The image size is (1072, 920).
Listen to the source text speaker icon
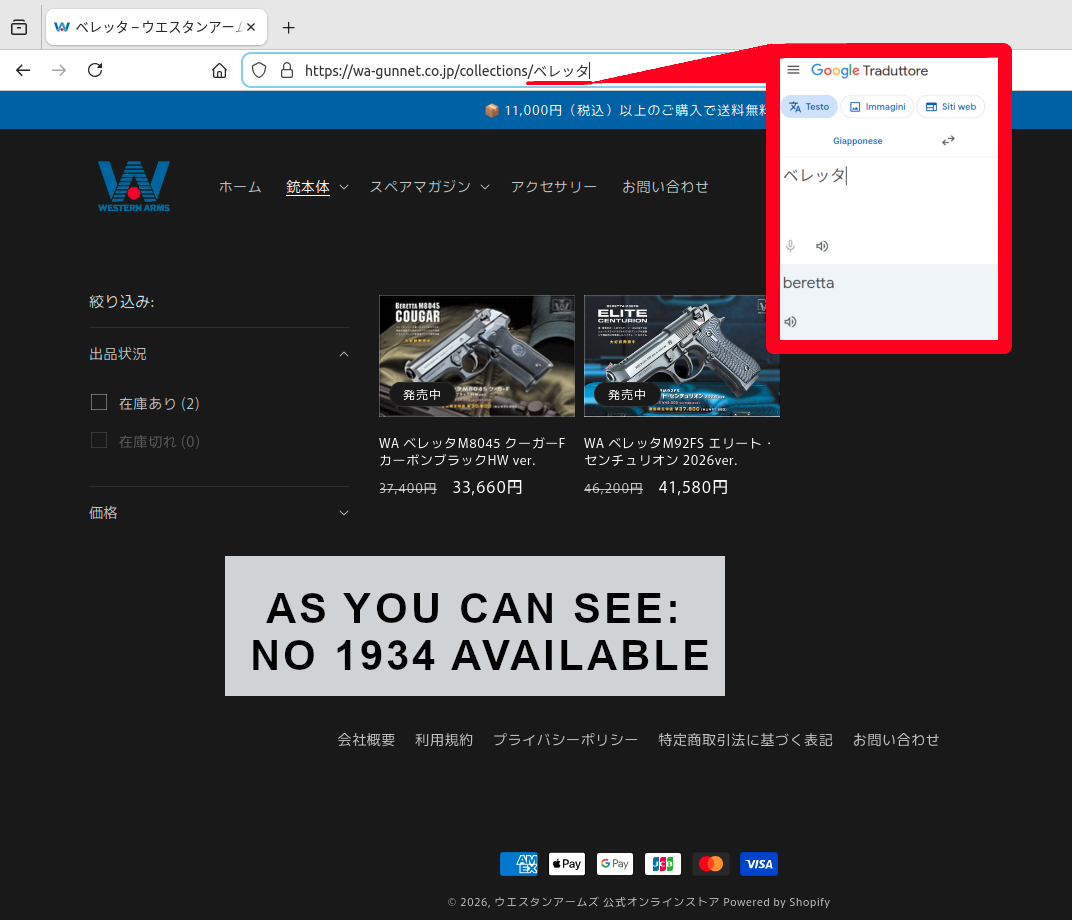coord(822,246)
